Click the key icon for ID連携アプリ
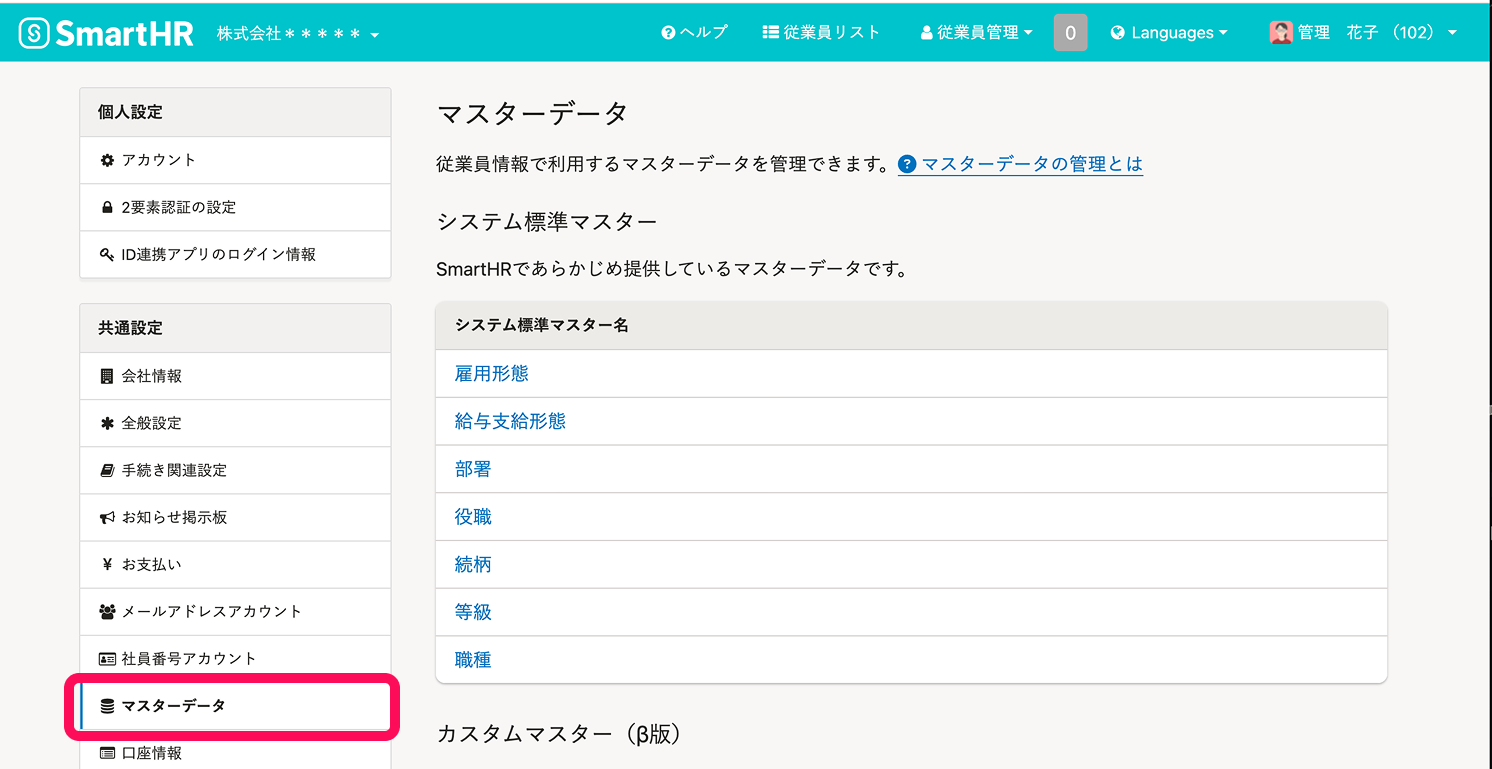Image resolution: width=1492 pixels, height=769 pixels. [107, 255]
